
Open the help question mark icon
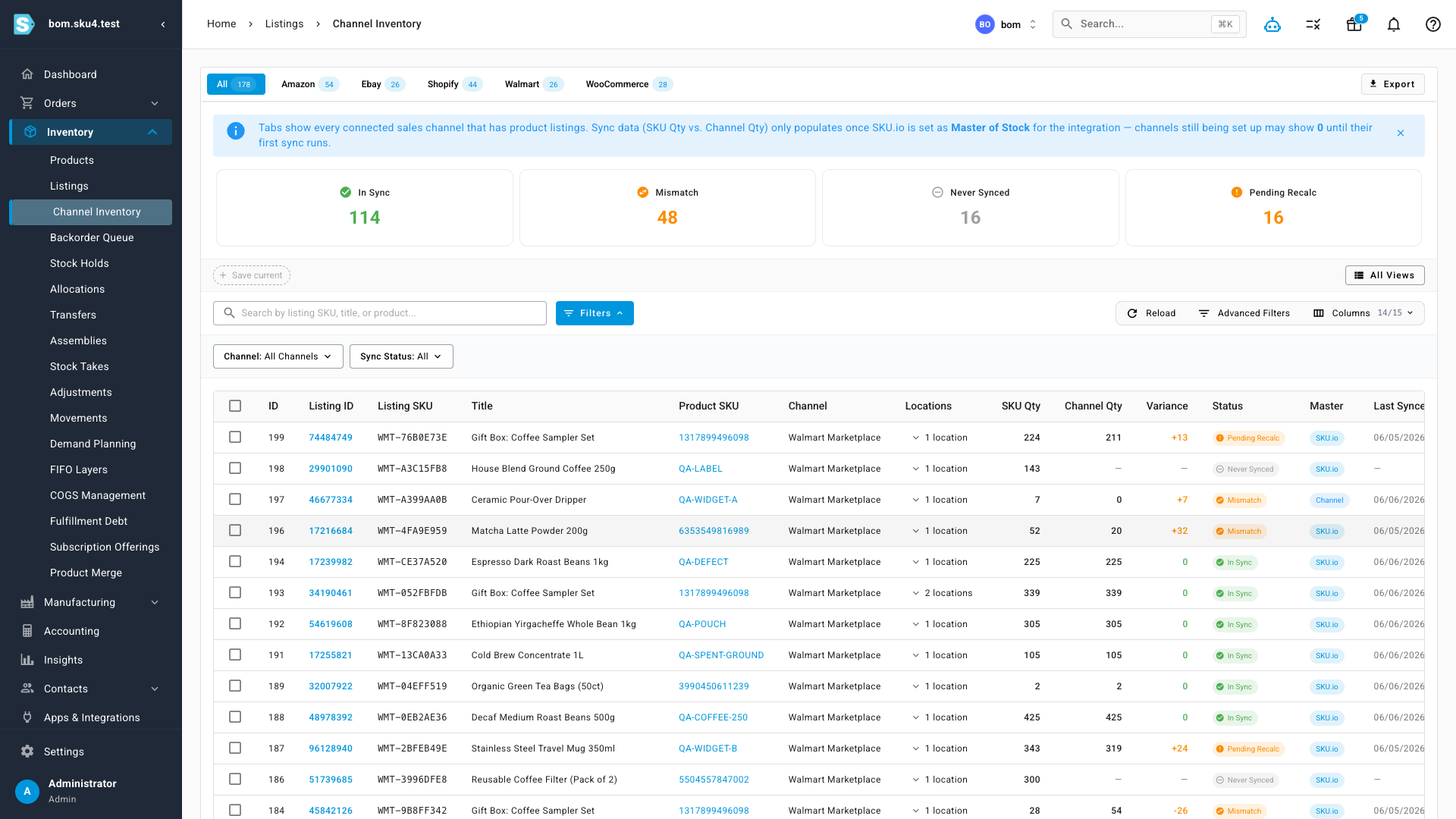pyautogui.click(x=1433, y=24)
